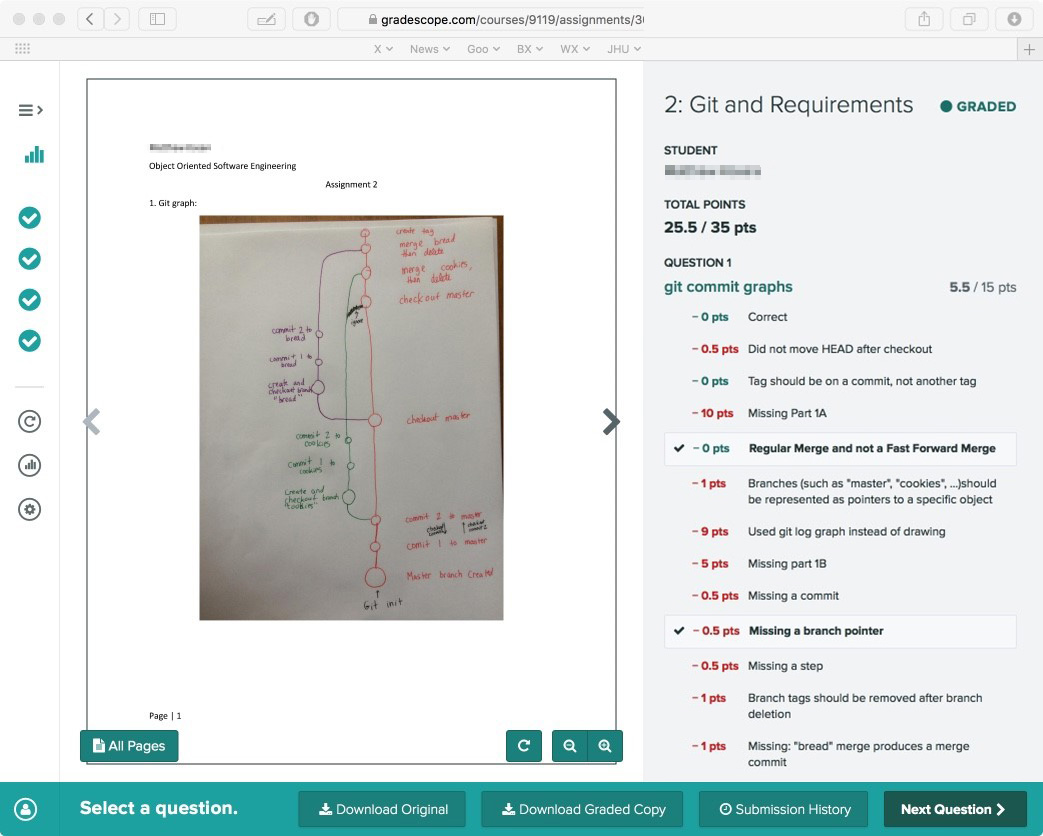This screenshot has height=836, width=1043.
Task: Open the statistics bar chart icon
Action: pyautogui.click(x=35, y=154)
